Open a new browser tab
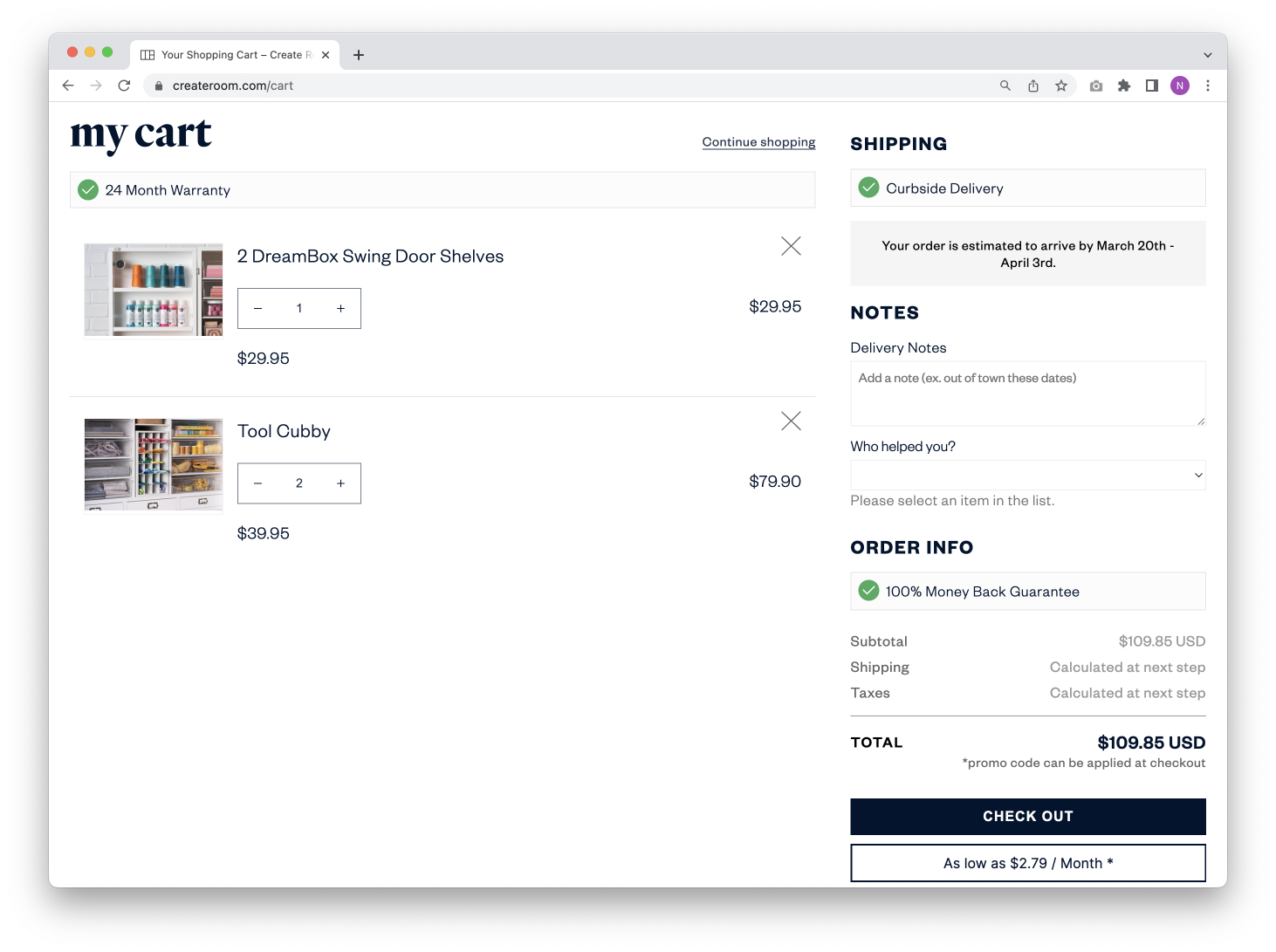1276x952 pixels. pyautogui.click(x=359, y=55)
